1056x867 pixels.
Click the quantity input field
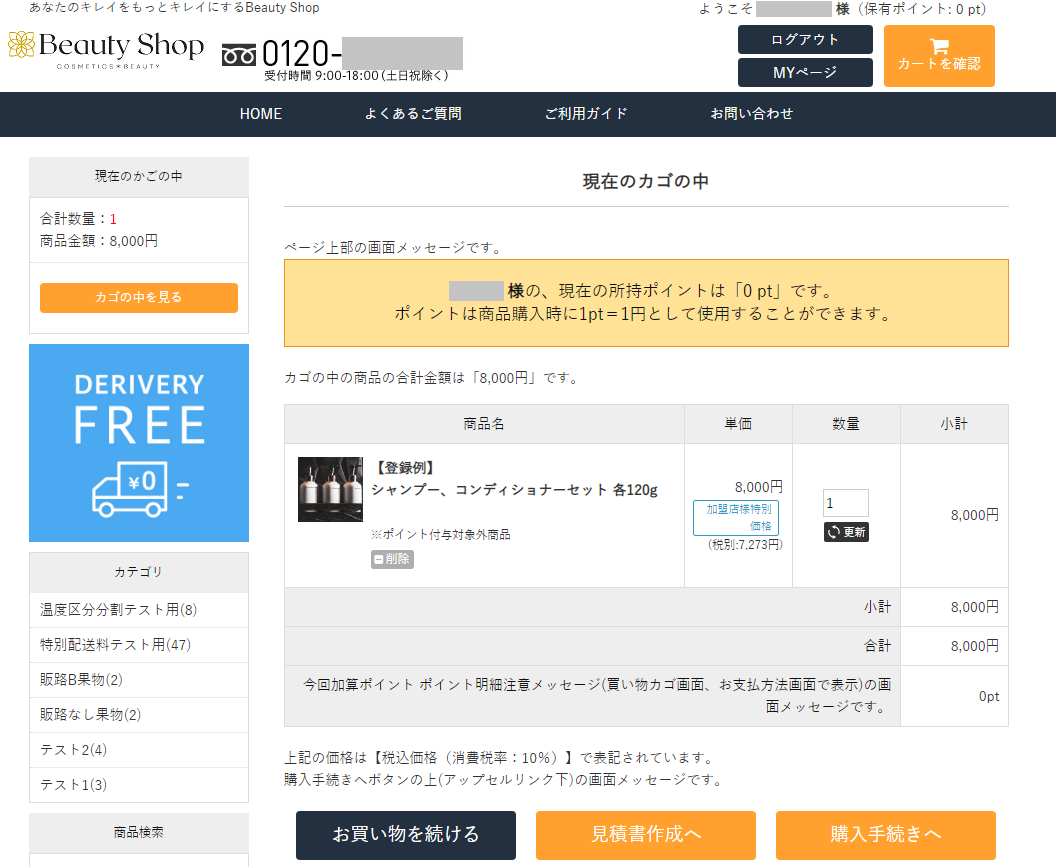[x=845, y=503]
